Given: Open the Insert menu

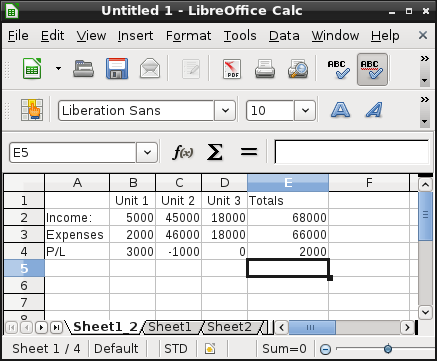Looking at the screenshot, I should [135, 35].
